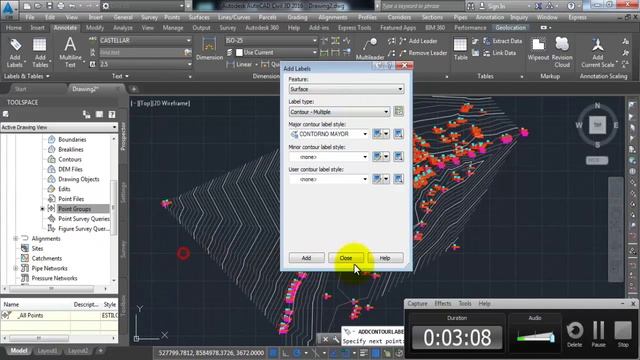Screen dimensions: 640x360
Task: Click the Close button in Add Labels dialog
Action: click(x=346, y=258)
